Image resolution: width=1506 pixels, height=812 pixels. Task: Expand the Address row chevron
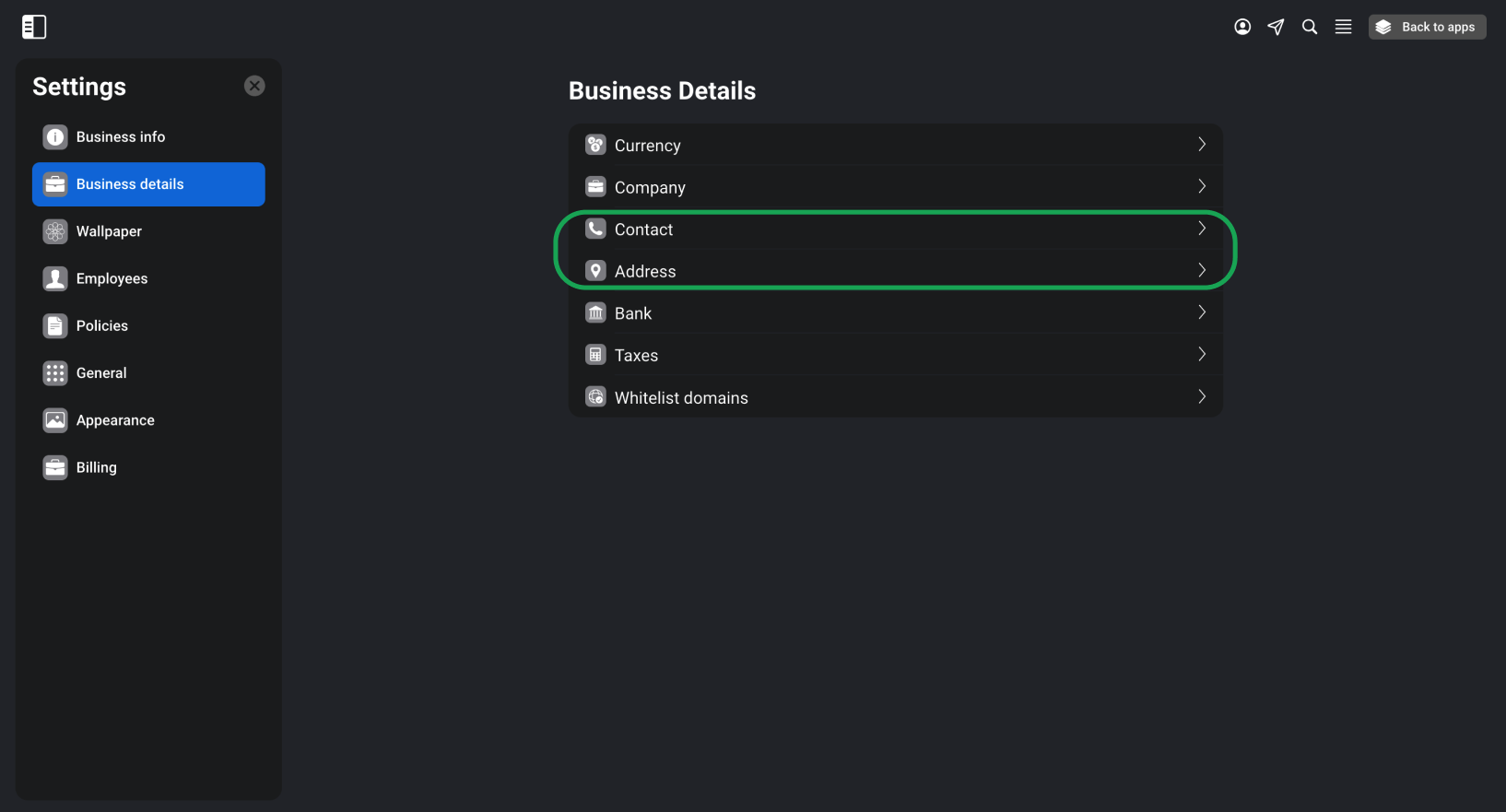(1202, 270)
